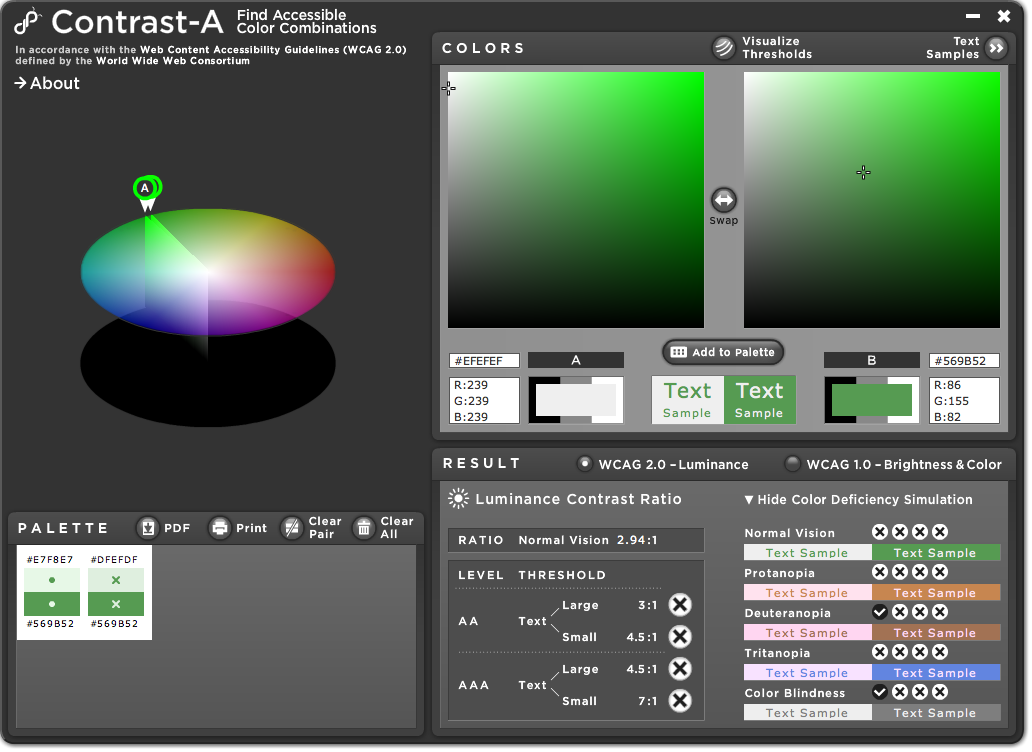Screen dimensions: 1032x752
Task: Open Visualize Thresholds globe icon
Action: (x=723, y=48)
